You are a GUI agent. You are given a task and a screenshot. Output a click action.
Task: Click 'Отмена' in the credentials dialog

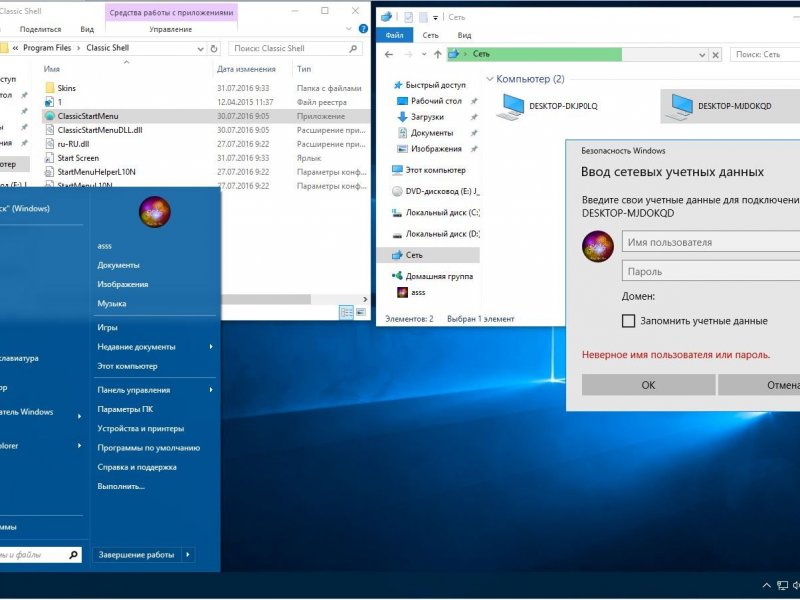(x=759, y=385)
